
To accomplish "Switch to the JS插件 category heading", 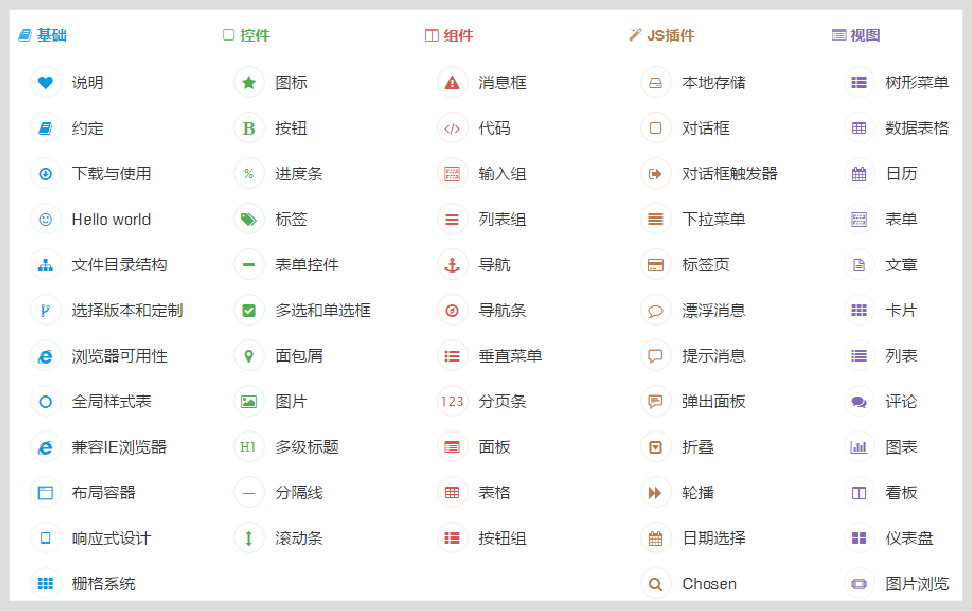I will click(670, 36).
